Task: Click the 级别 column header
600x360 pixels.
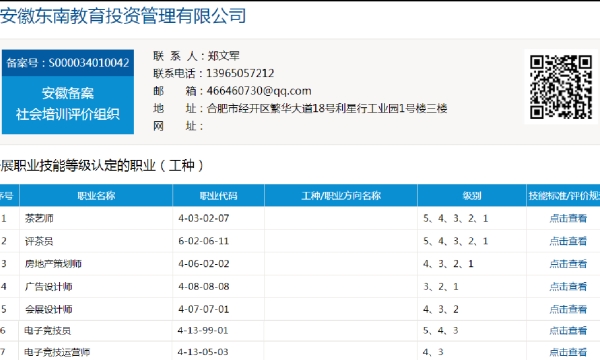Action: 472,196
